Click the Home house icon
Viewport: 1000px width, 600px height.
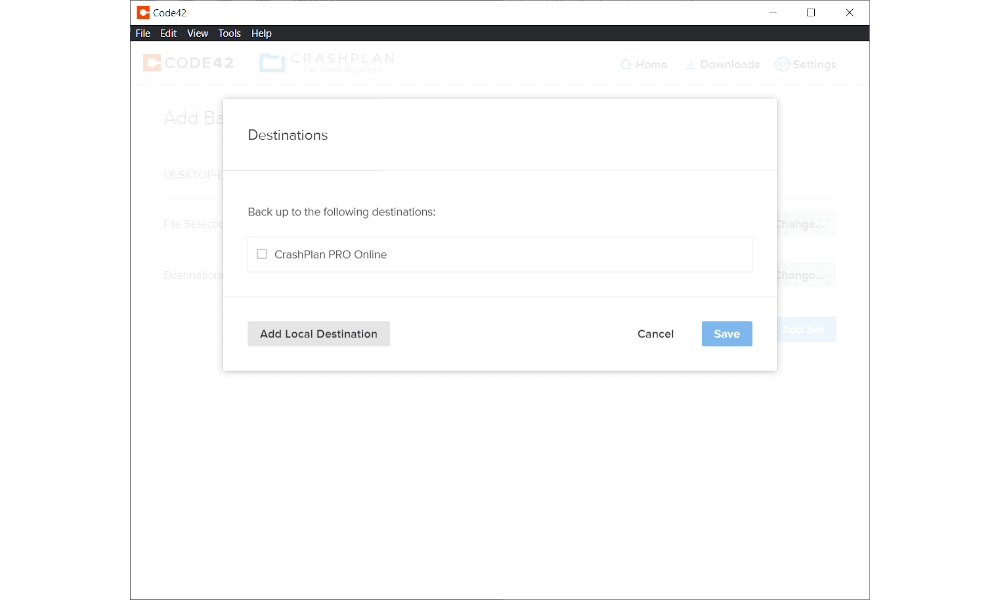pyautogui.click(x=626, y=64)
